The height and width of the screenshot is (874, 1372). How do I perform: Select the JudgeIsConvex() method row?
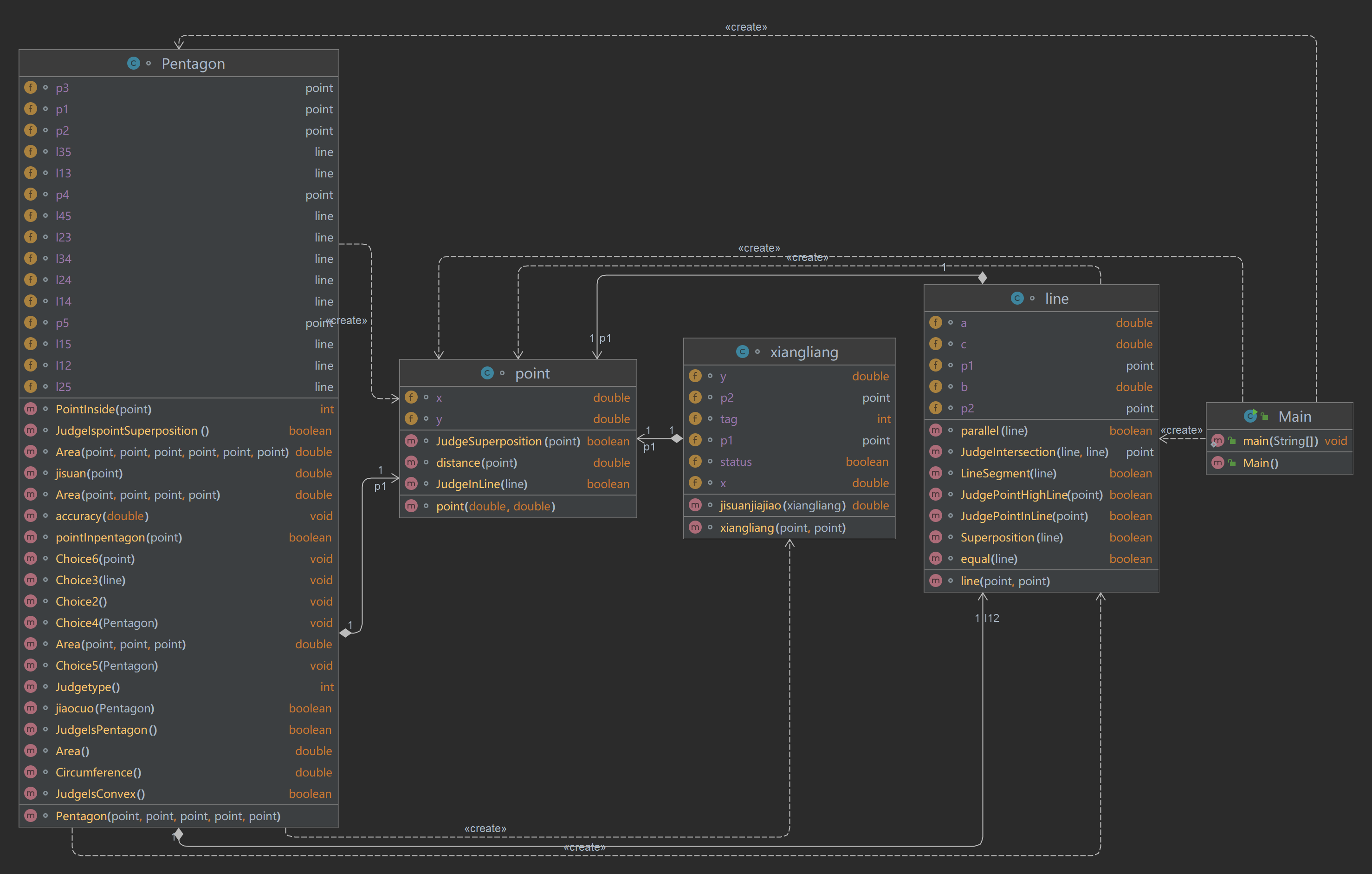click(x=100, y=794)
